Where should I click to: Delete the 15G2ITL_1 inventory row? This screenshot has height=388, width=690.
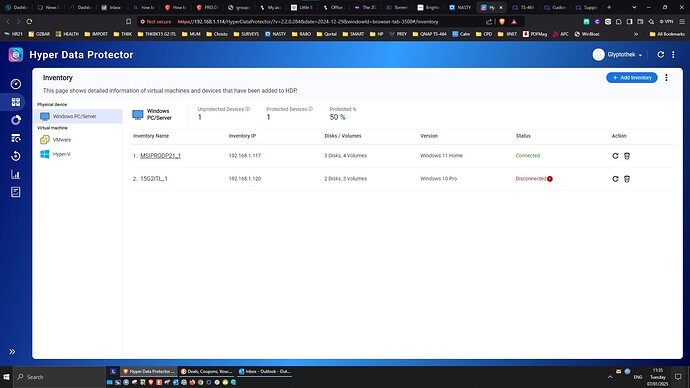click(x=627, y=179)
